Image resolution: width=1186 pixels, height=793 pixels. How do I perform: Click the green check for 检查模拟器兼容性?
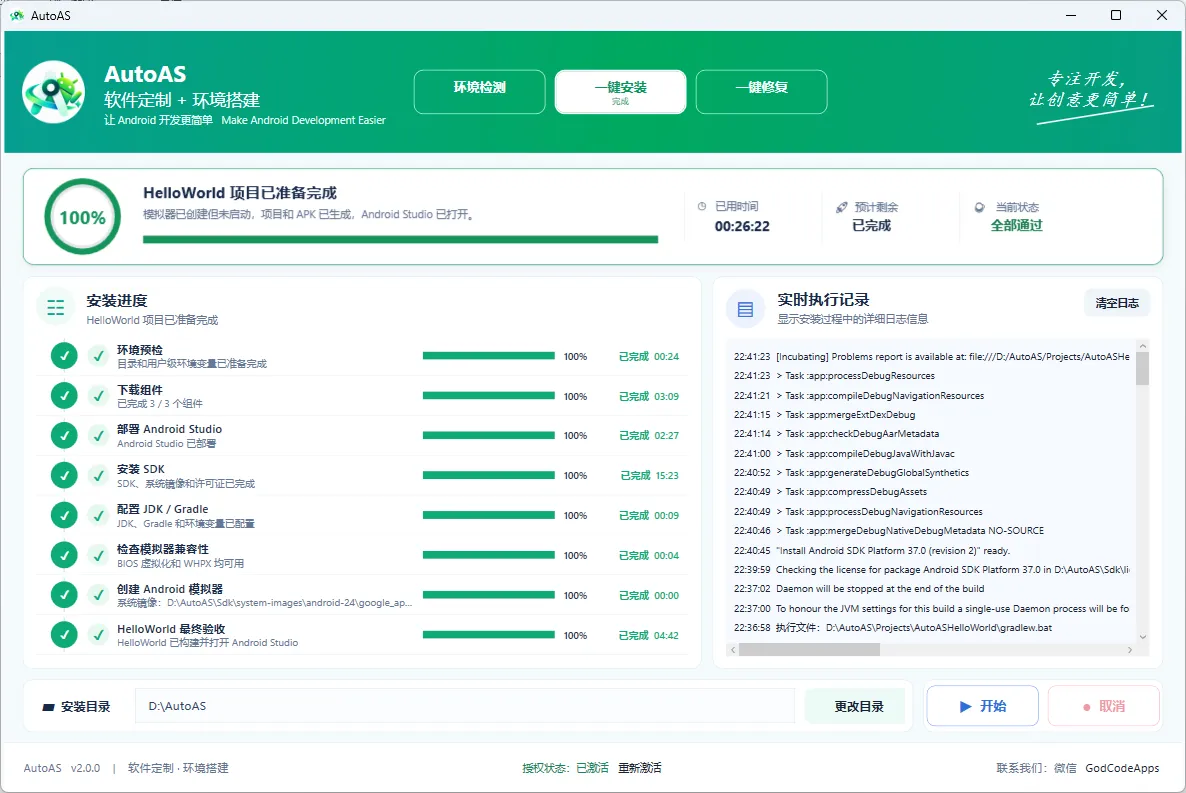coord(64,555)
